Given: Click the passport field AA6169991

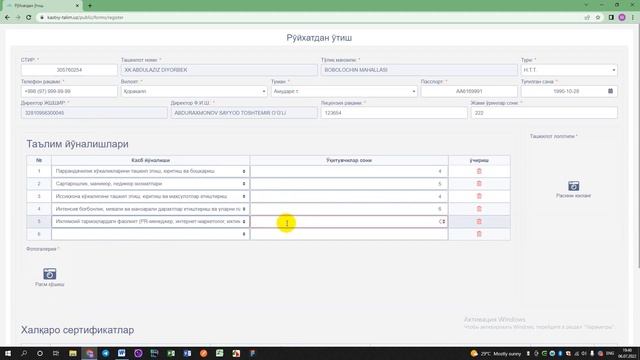Looking at the screenshot, I should click(469, 91).
